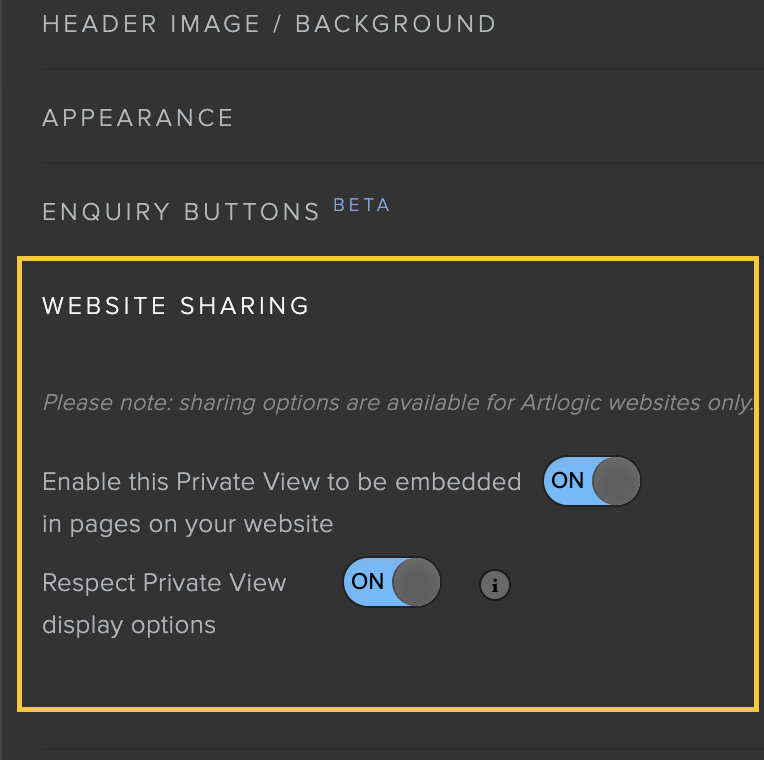Click 'Enable this Private View to be embedded' label

point(282,482)
